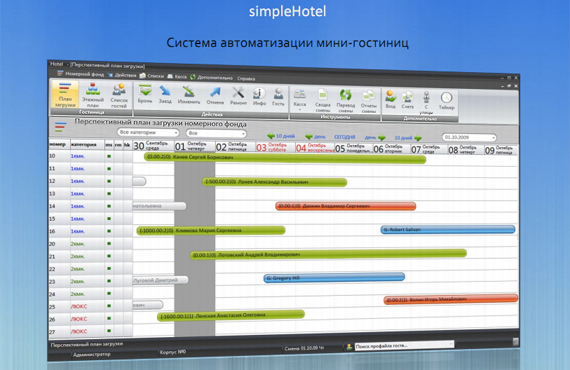Click the Бронь reservation icon

[x=145, y=93]
